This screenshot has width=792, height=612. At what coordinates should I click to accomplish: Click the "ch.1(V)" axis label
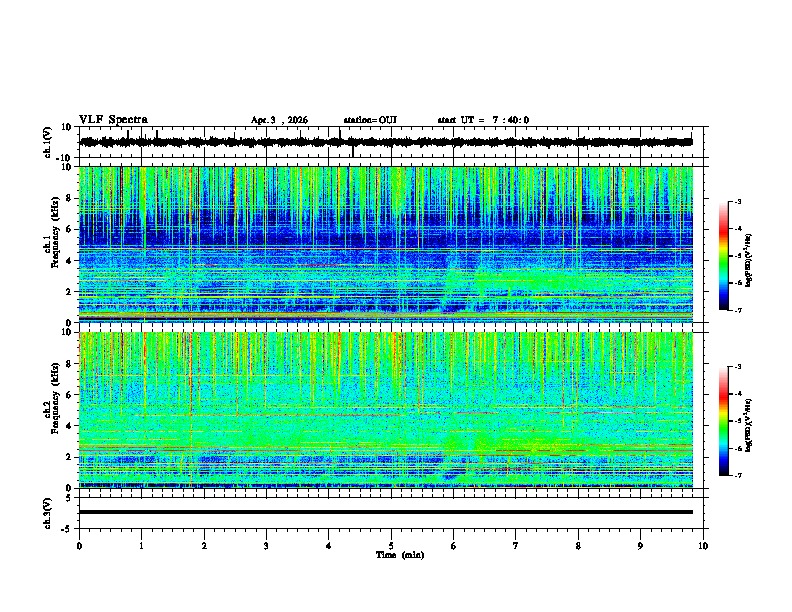pyautogui.click(x=48, y=142)
